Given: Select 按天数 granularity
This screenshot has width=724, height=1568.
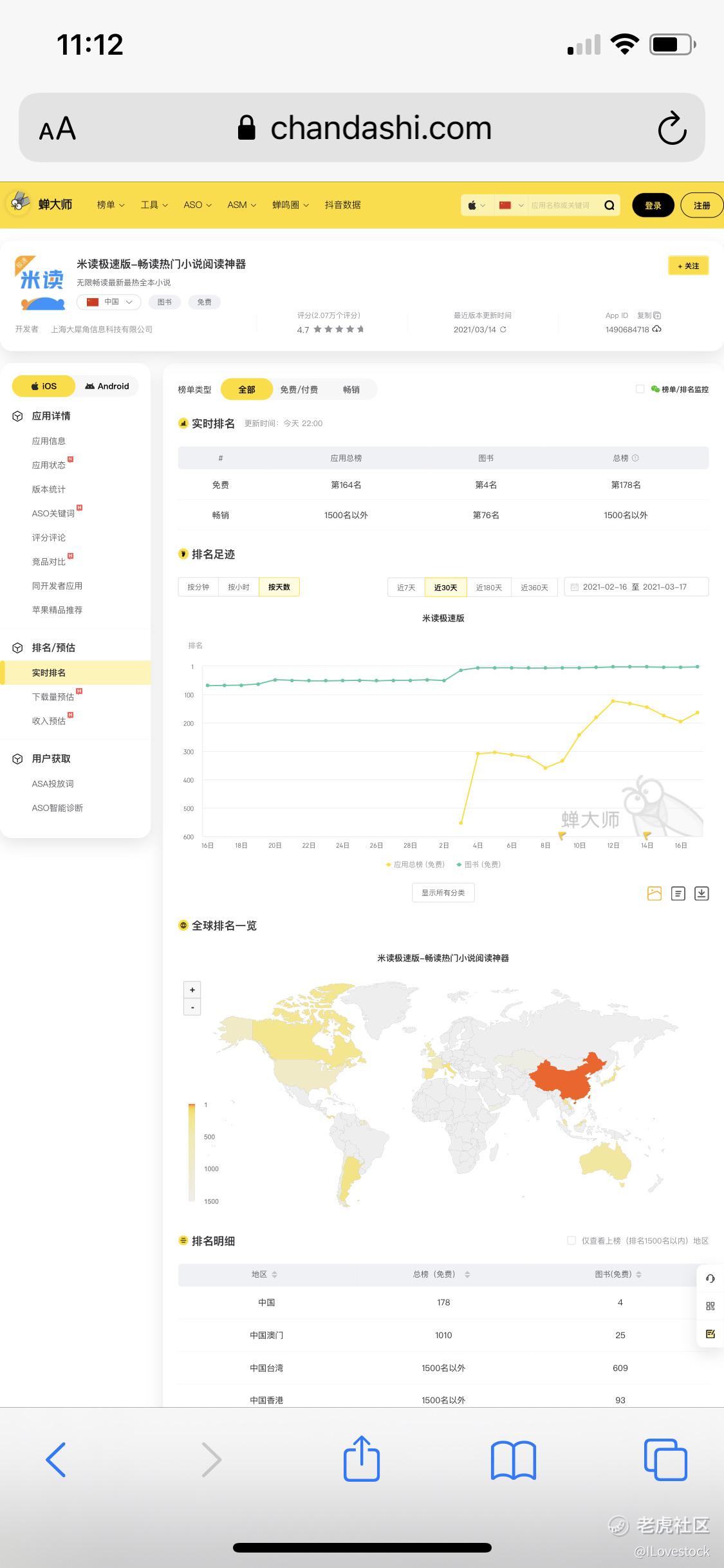Looking at the screenshot, I should click(x=279, y=587).
